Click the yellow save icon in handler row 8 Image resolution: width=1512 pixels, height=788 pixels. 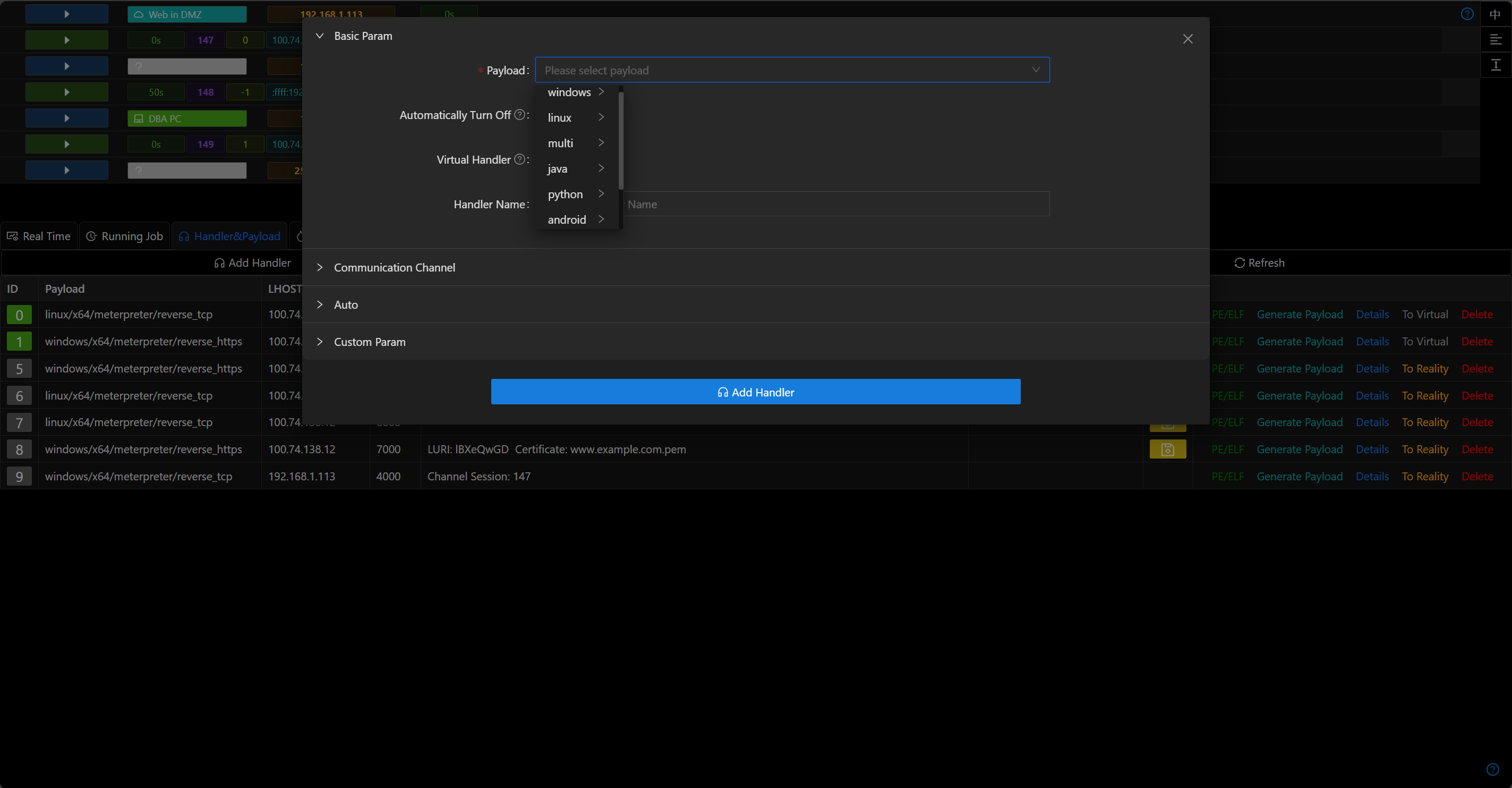coord(1167,449)
